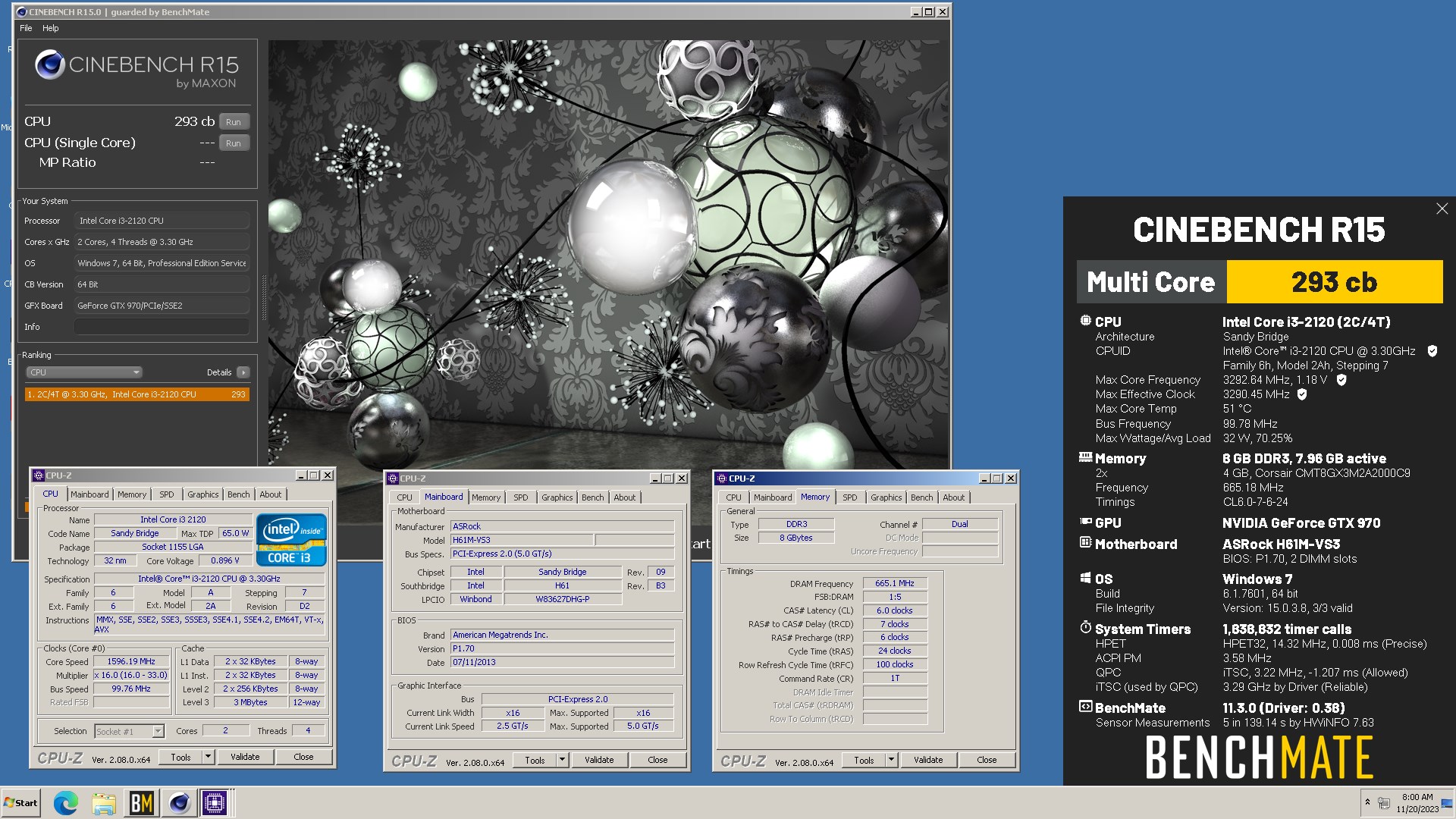This screenshot has width=1456, height=819.
Task: Open CPU tab in middle CPU-Z window
Action: (405, 497)
